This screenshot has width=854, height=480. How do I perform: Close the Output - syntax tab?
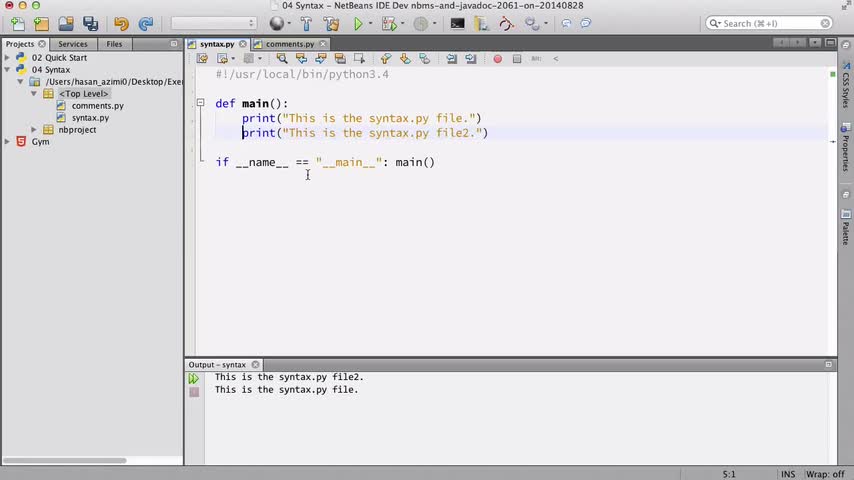(x=255, y=364)
